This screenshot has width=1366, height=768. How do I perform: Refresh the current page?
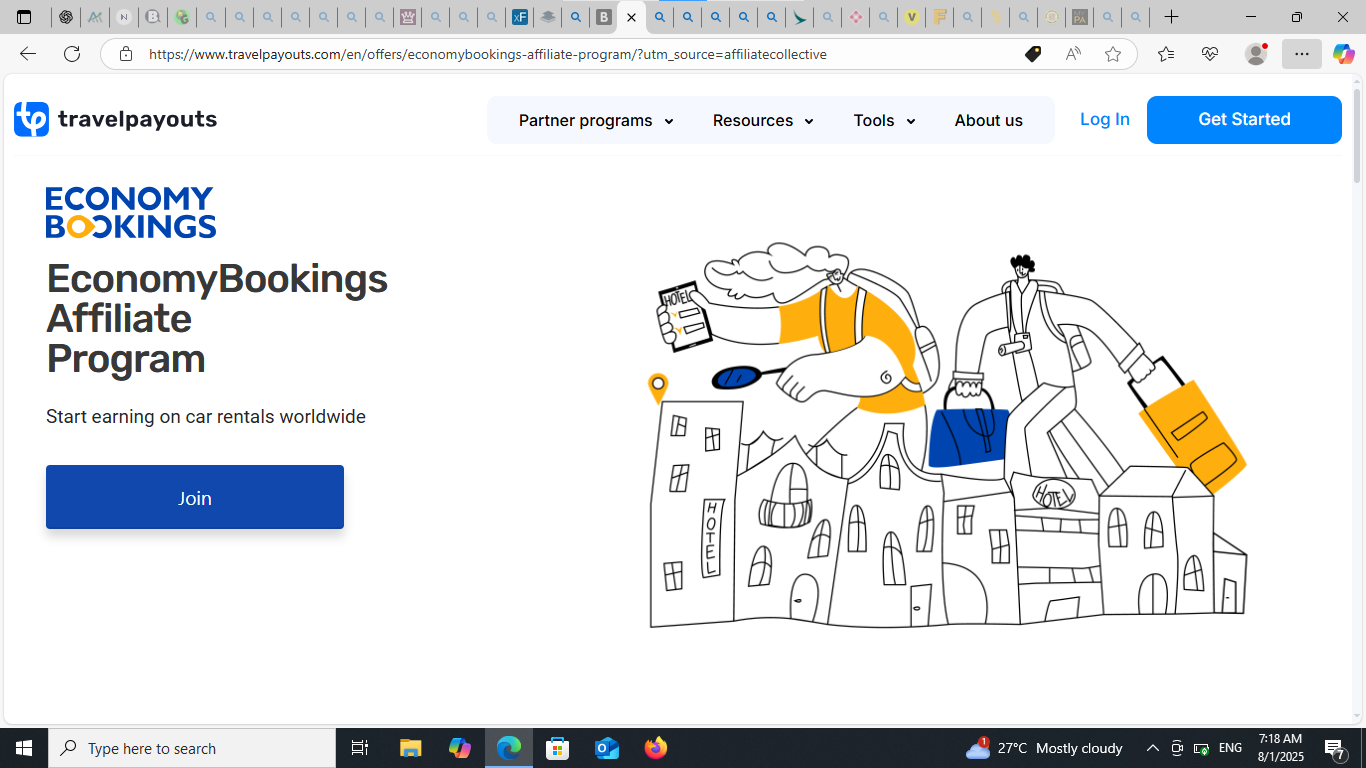(x=72, y=54)
